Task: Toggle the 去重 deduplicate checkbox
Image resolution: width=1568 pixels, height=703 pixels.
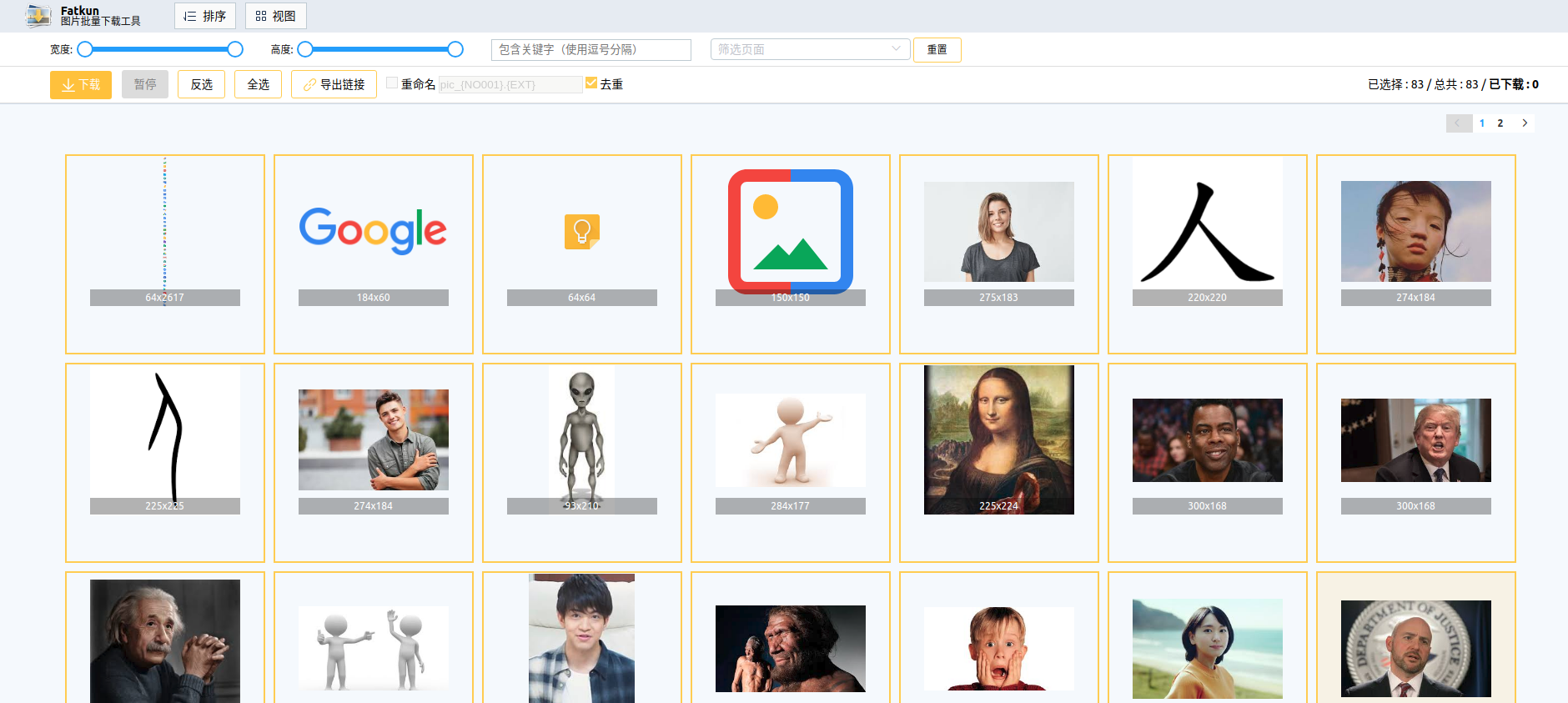Action: 591,83
